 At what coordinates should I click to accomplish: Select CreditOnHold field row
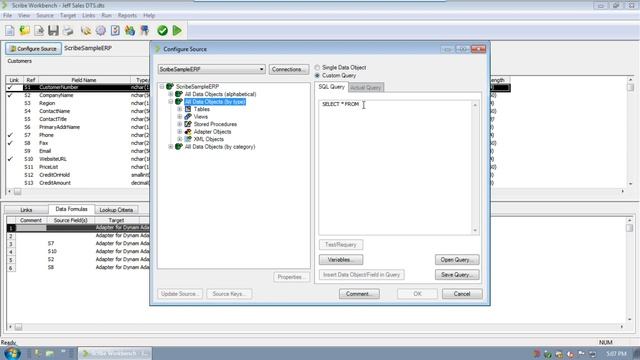(78, 175)
